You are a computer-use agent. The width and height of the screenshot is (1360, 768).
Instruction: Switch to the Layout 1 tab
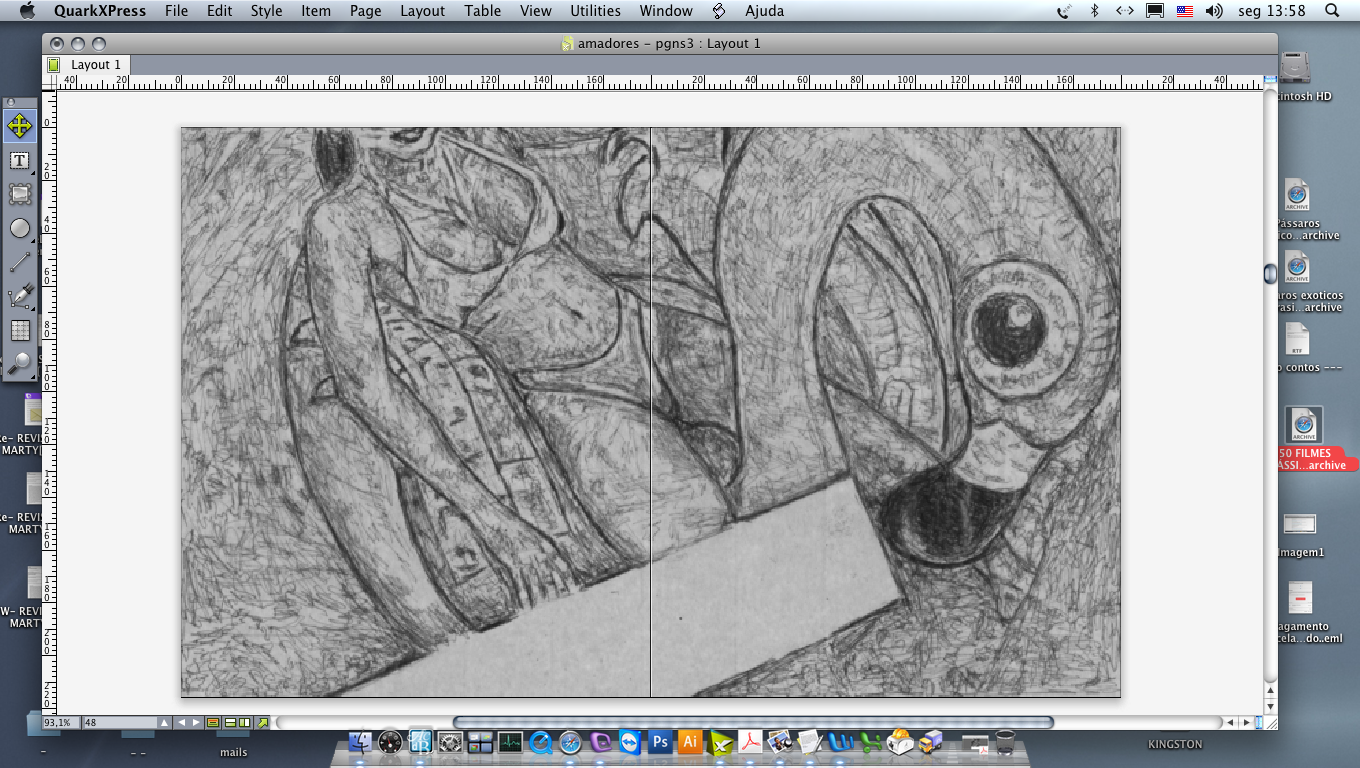(x=95, y=65)
